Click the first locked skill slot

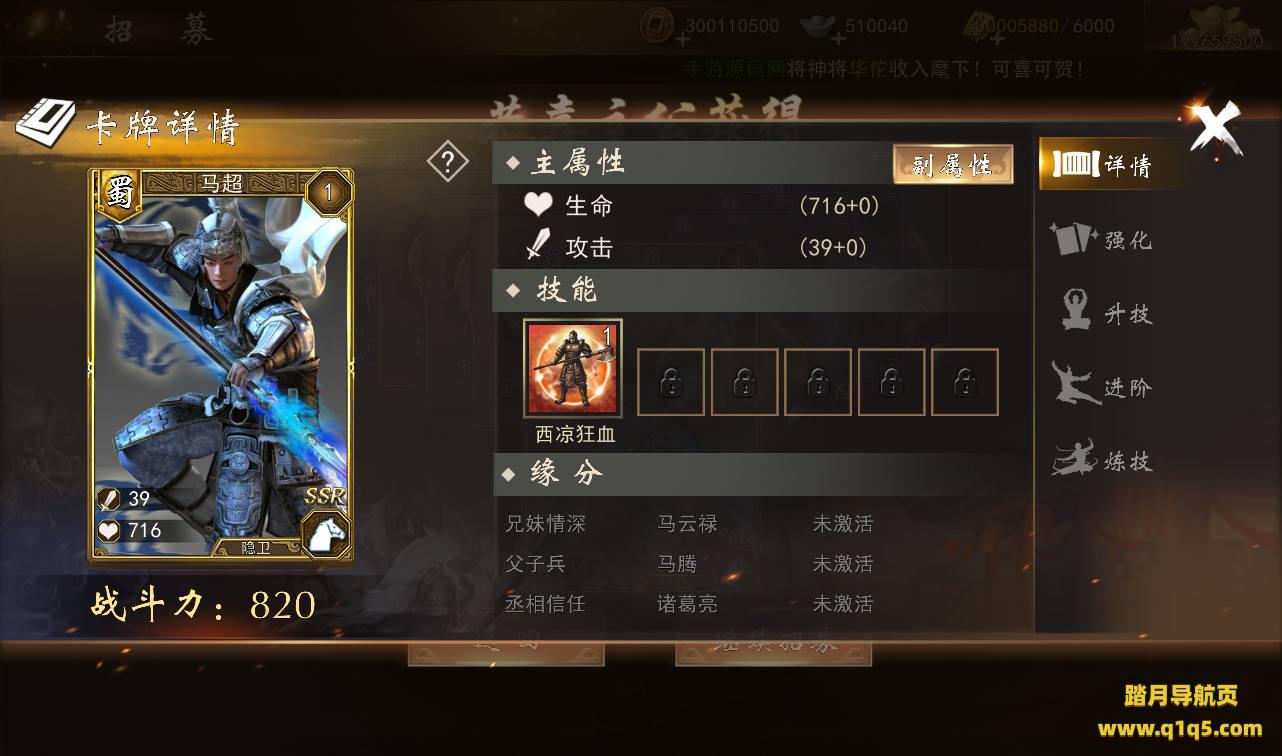click(671, 382)
